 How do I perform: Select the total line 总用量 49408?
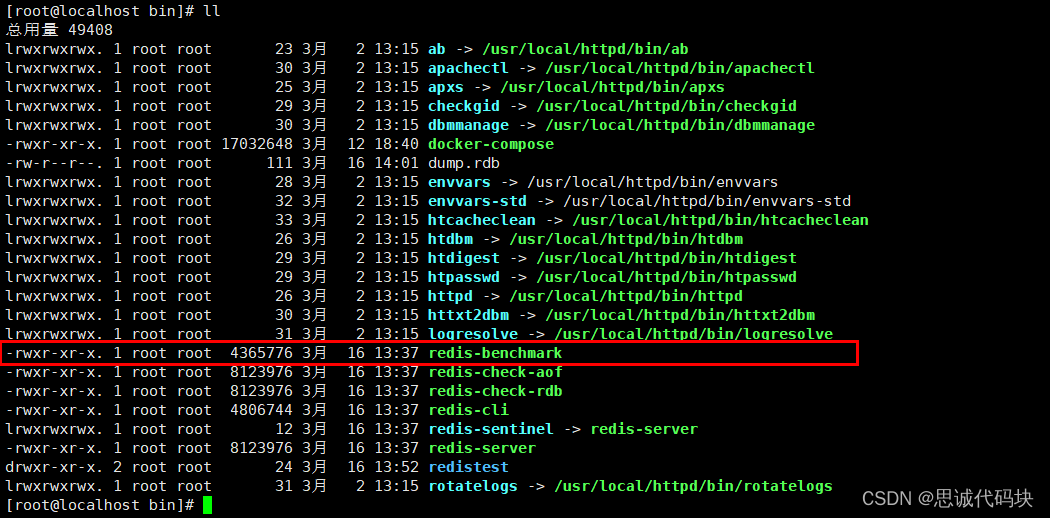click(59, 30)
